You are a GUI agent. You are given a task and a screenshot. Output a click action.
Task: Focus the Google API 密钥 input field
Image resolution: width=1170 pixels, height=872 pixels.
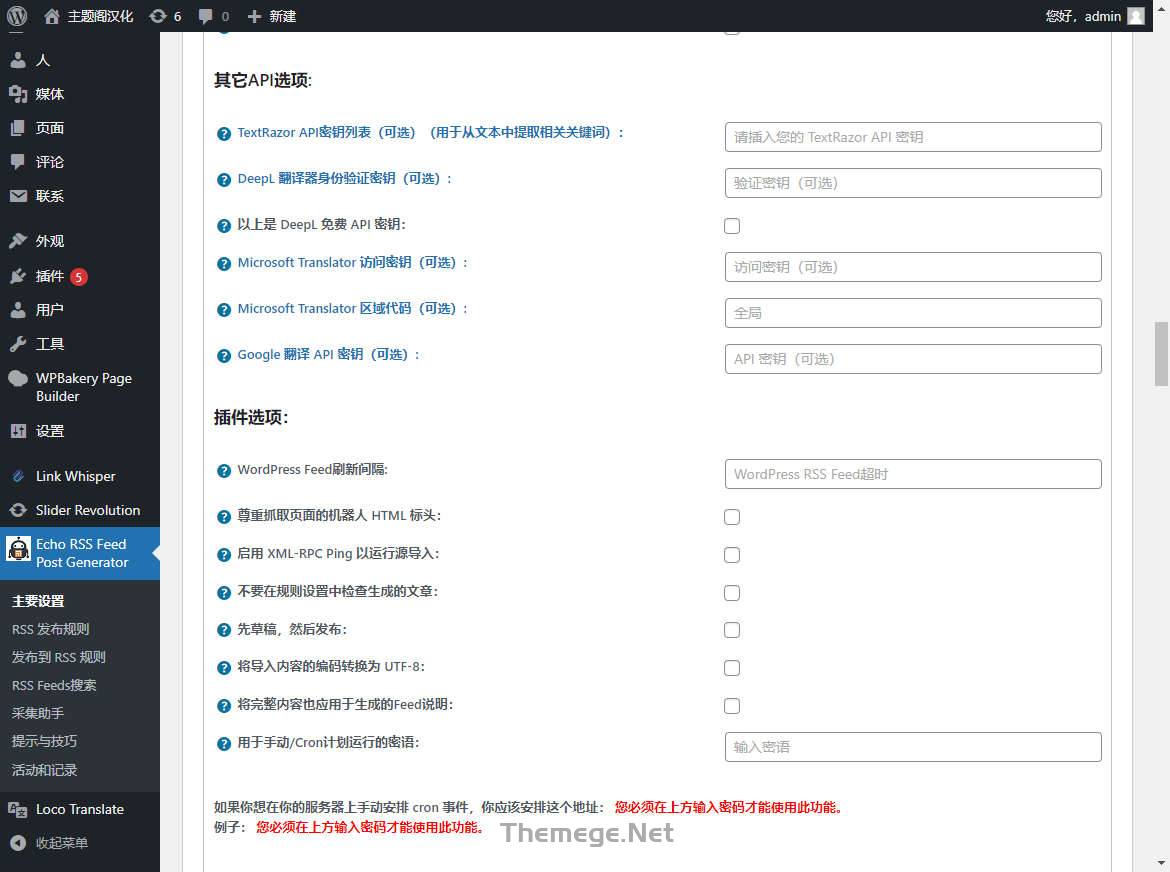point(913,359)
